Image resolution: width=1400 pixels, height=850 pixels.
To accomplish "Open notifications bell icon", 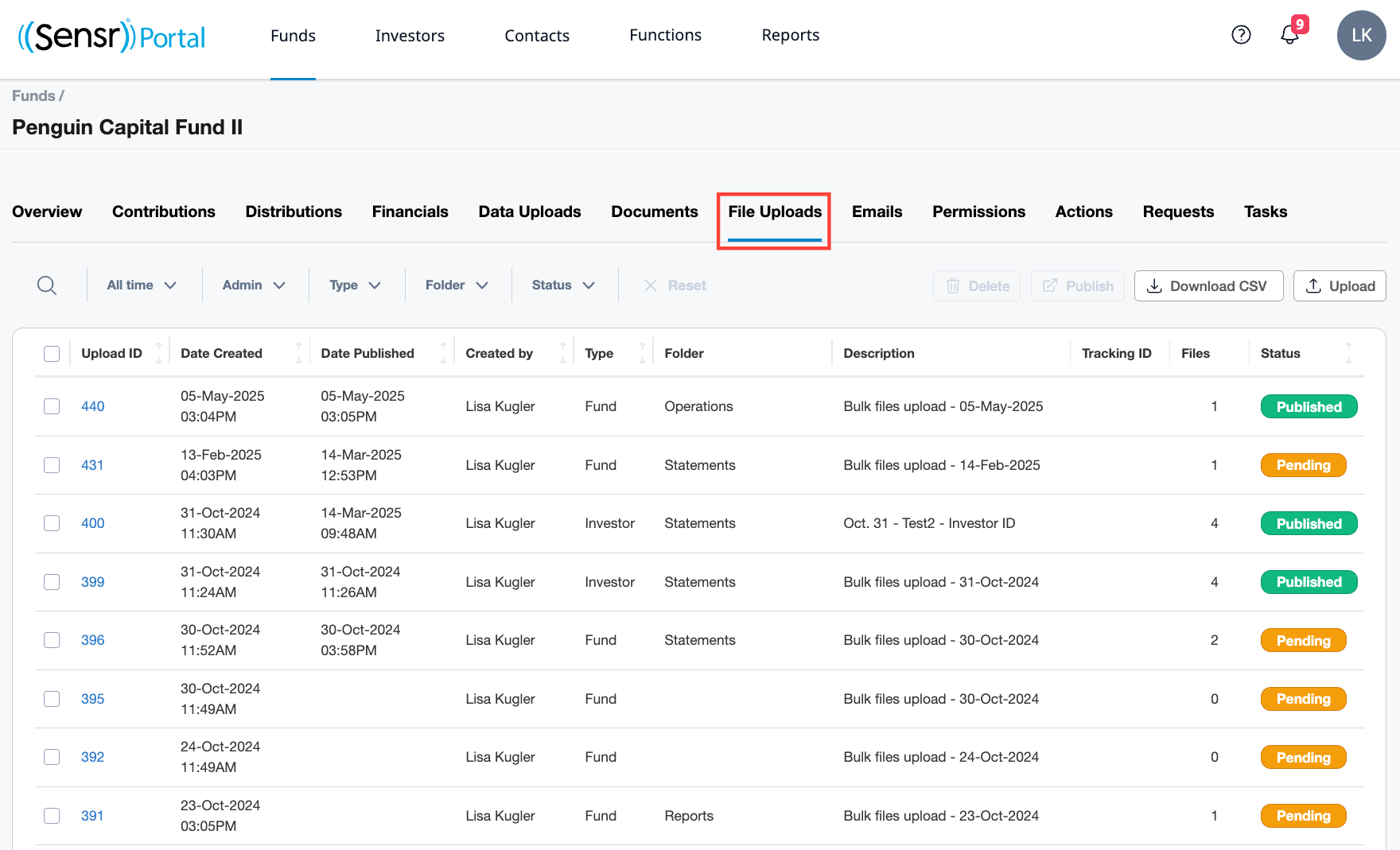I will 1289,35.
